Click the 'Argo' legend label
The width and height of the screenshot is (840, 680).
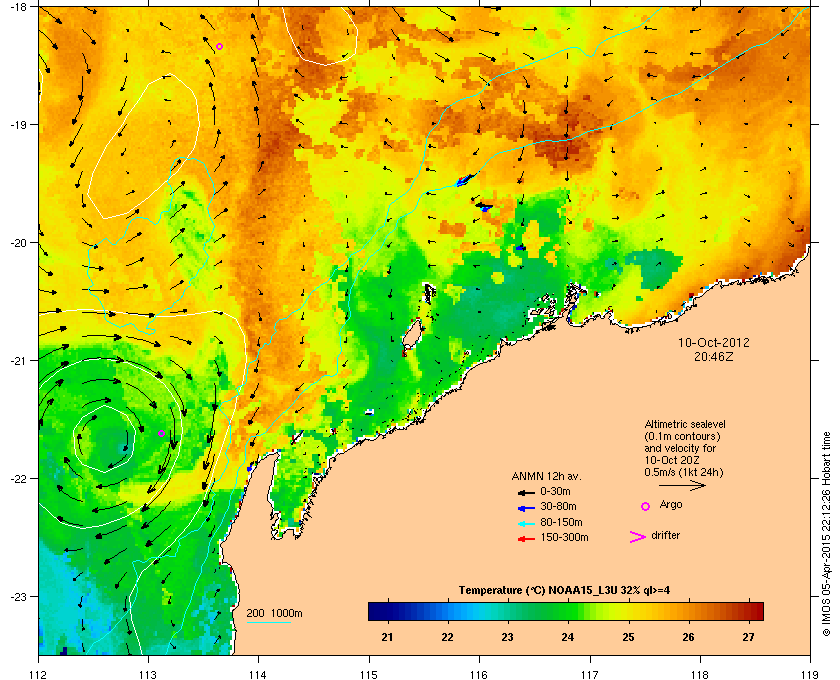[671, 505]
